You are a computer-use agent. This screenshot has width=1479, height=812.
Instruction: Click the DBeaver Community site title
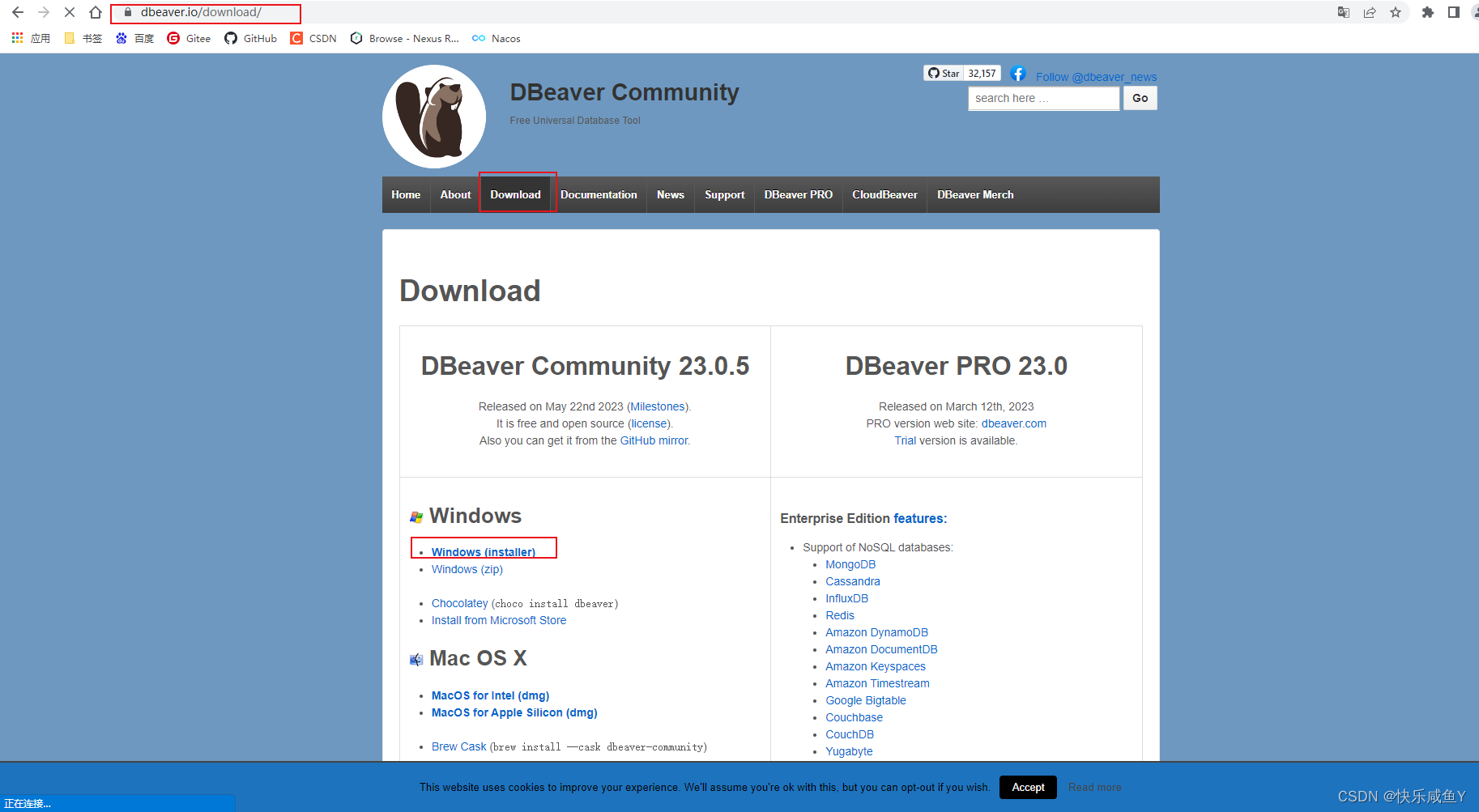tap(624, 92)
